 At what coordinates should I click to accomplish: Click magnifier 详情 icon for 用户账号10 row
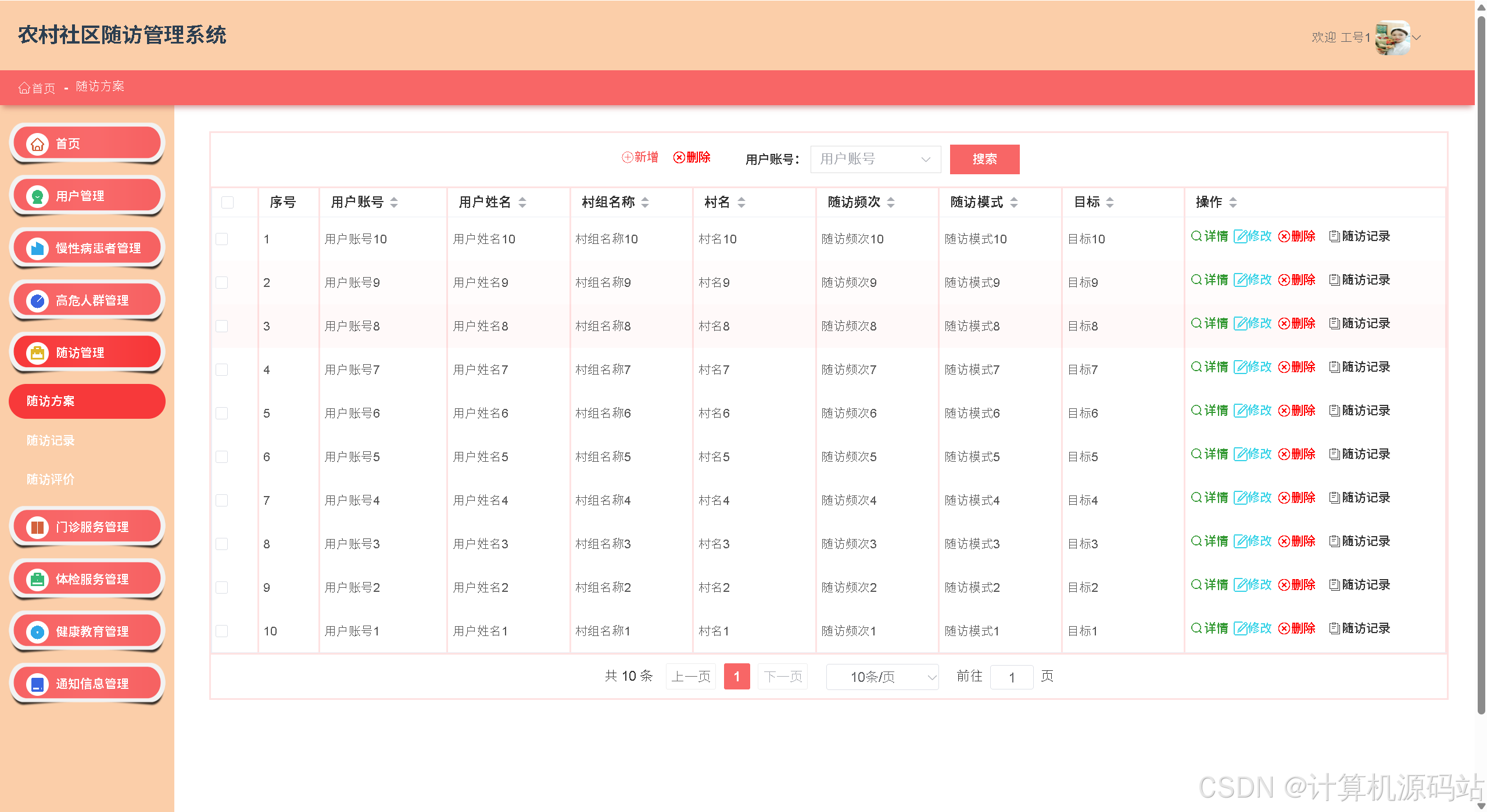(1196, 236)
